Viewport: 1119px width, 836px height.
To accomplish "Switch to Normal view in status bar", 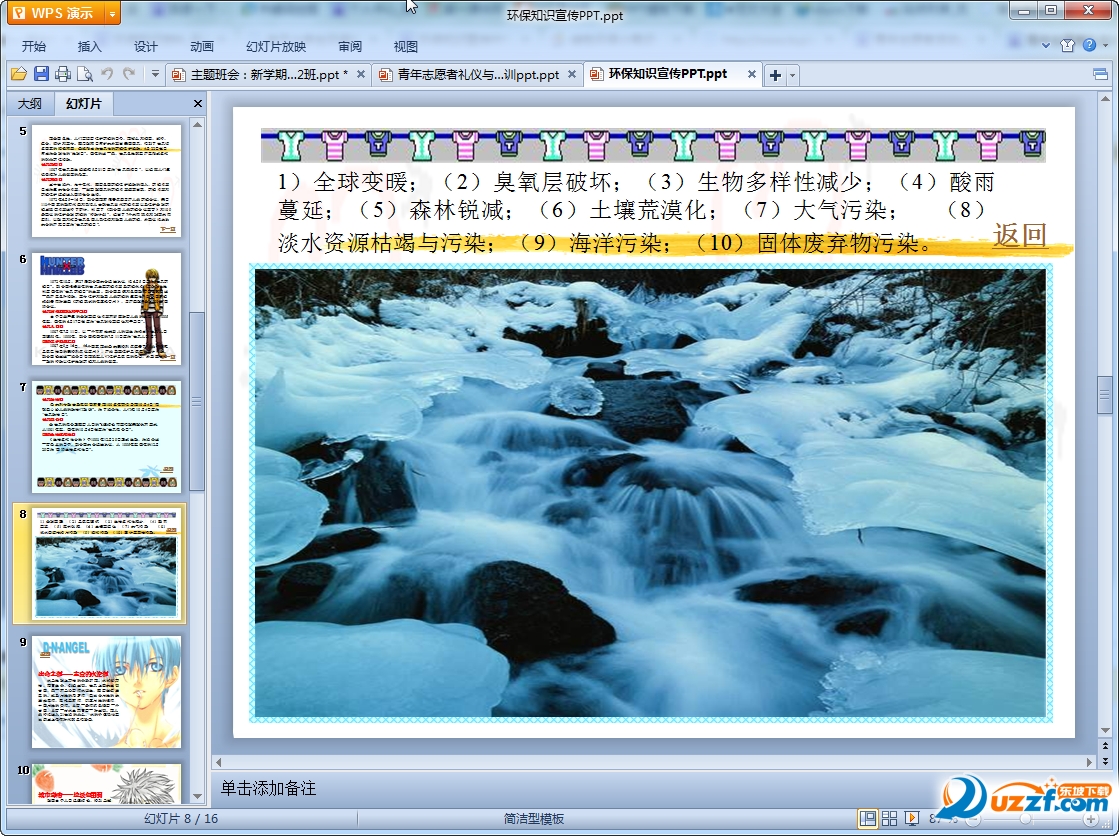I will (x=868, y=818).
